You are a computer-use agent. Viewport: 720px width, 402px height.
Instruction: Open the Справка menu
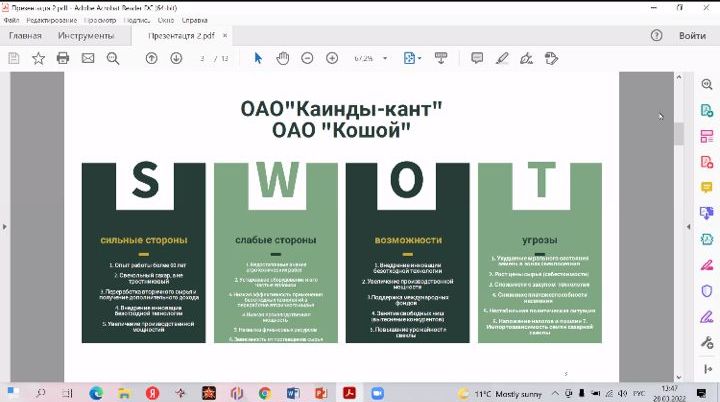pyautogui.click(x=195, y=20)
